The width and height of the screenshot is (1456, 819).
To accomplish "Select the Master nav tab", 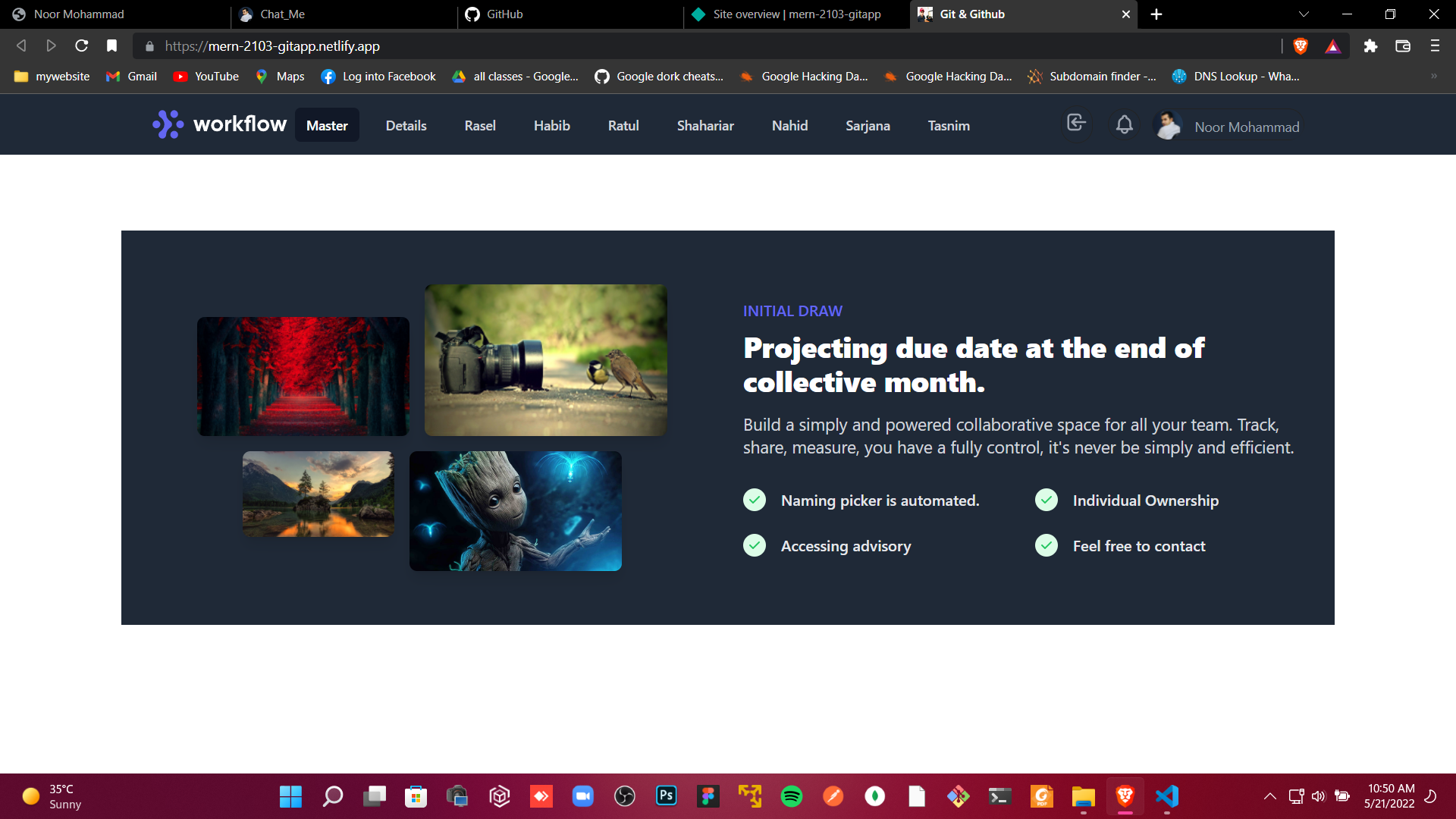I will coord(327,125).
